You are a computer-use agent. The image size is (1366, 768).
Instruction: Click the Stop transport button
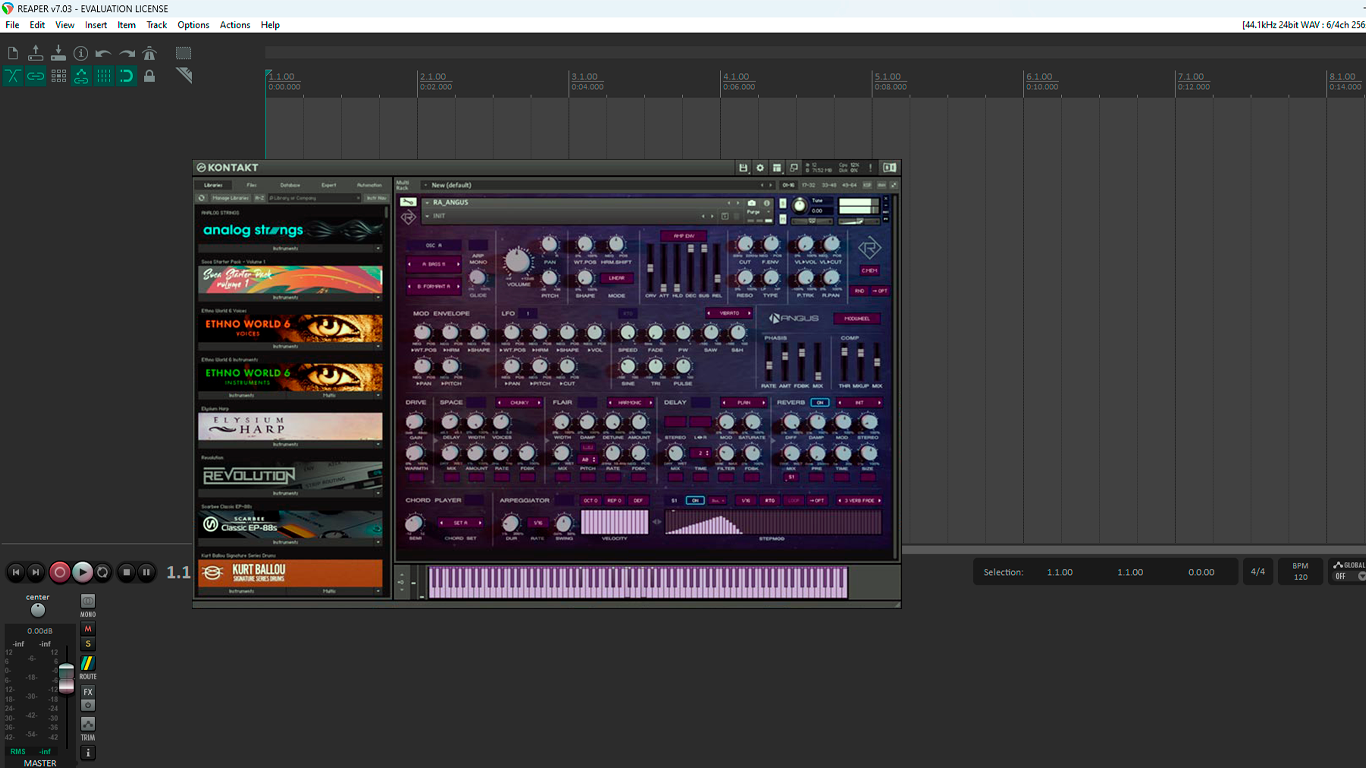pos(126,572)
